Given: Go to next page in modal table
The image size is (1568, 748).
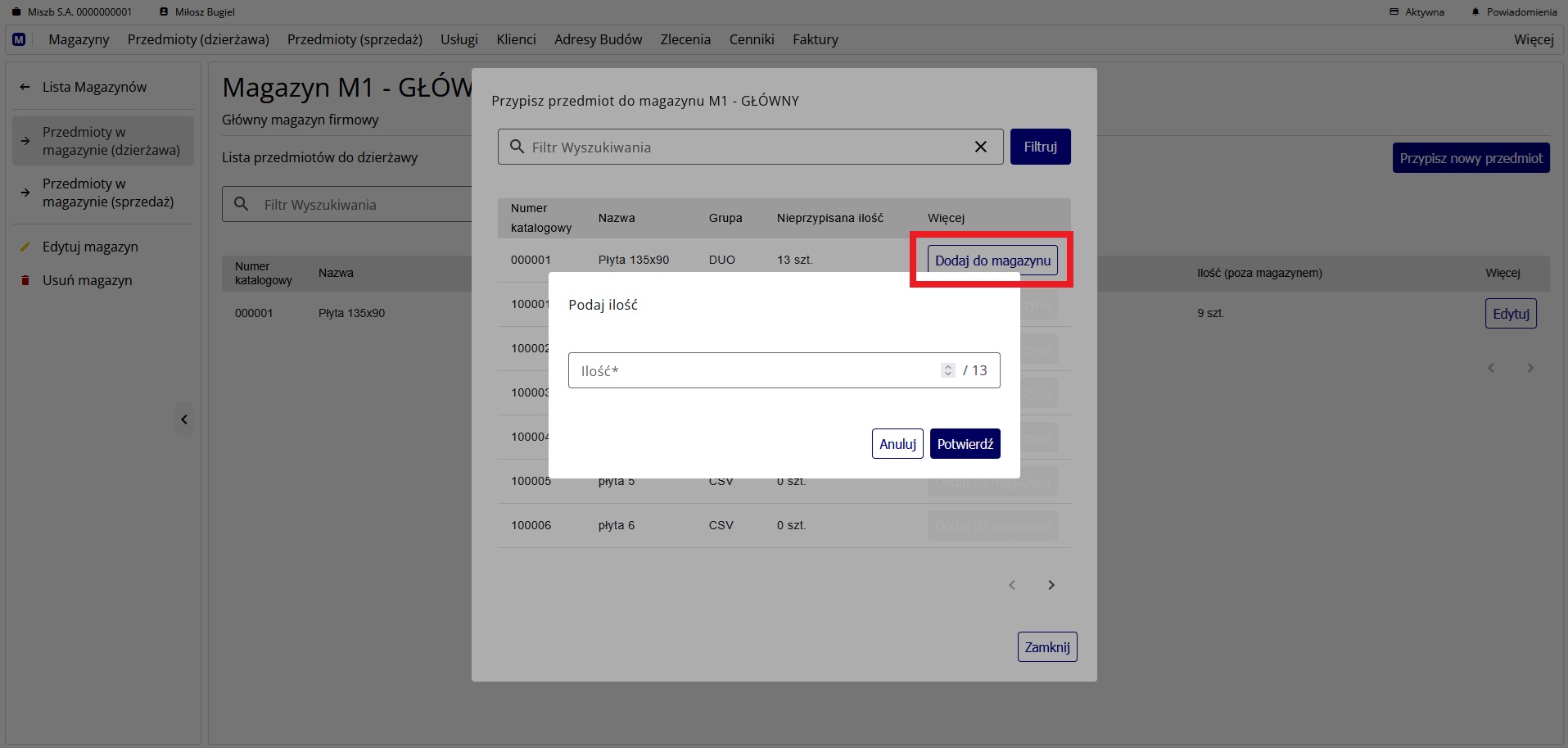Looking at the screenshot, I should [x=1051, y=585].
